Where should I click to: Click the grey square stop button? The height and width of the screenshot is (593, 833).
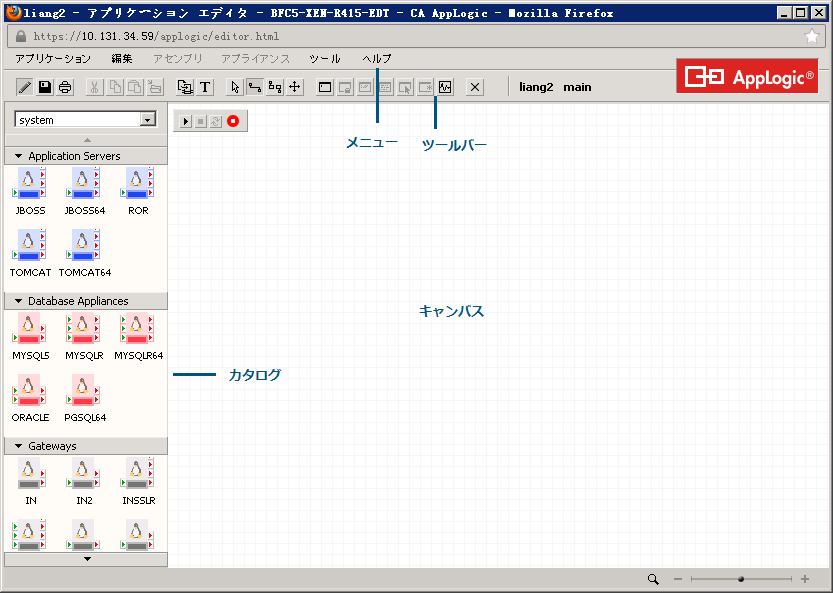click(200, 122)
